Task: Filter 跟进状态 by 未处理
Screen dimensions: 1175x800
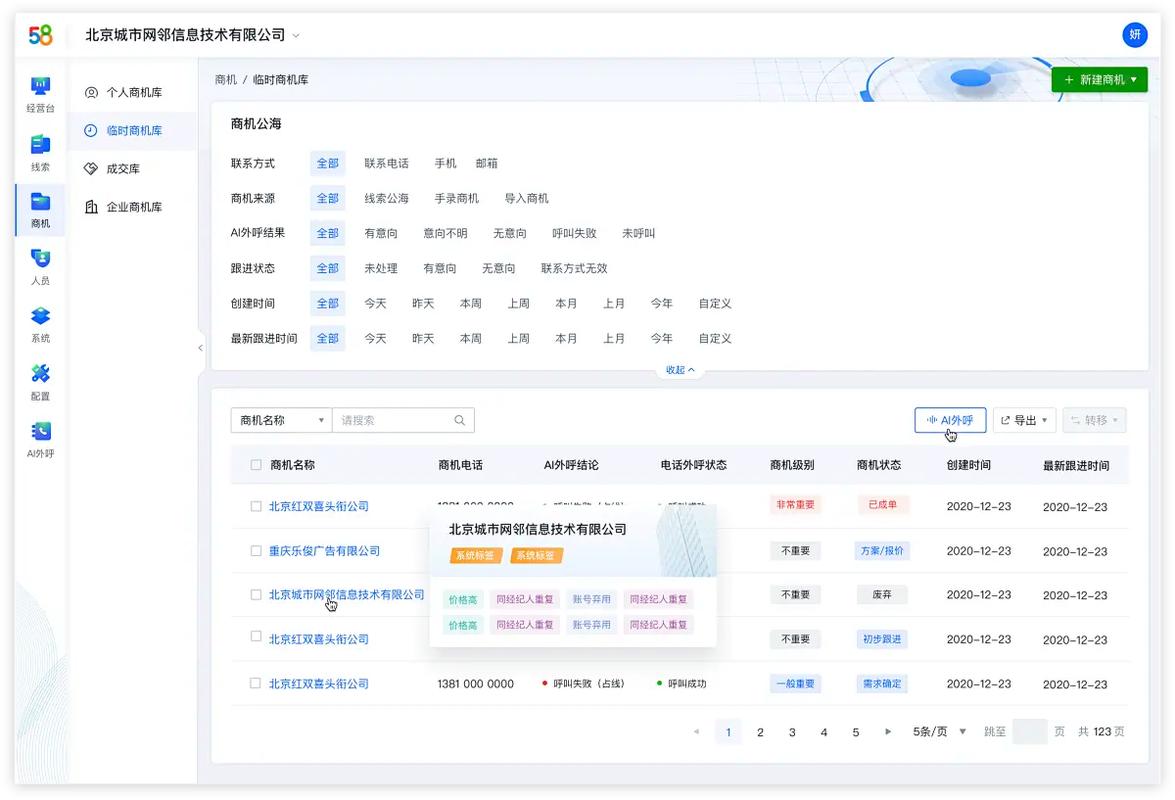Action: 381,268
